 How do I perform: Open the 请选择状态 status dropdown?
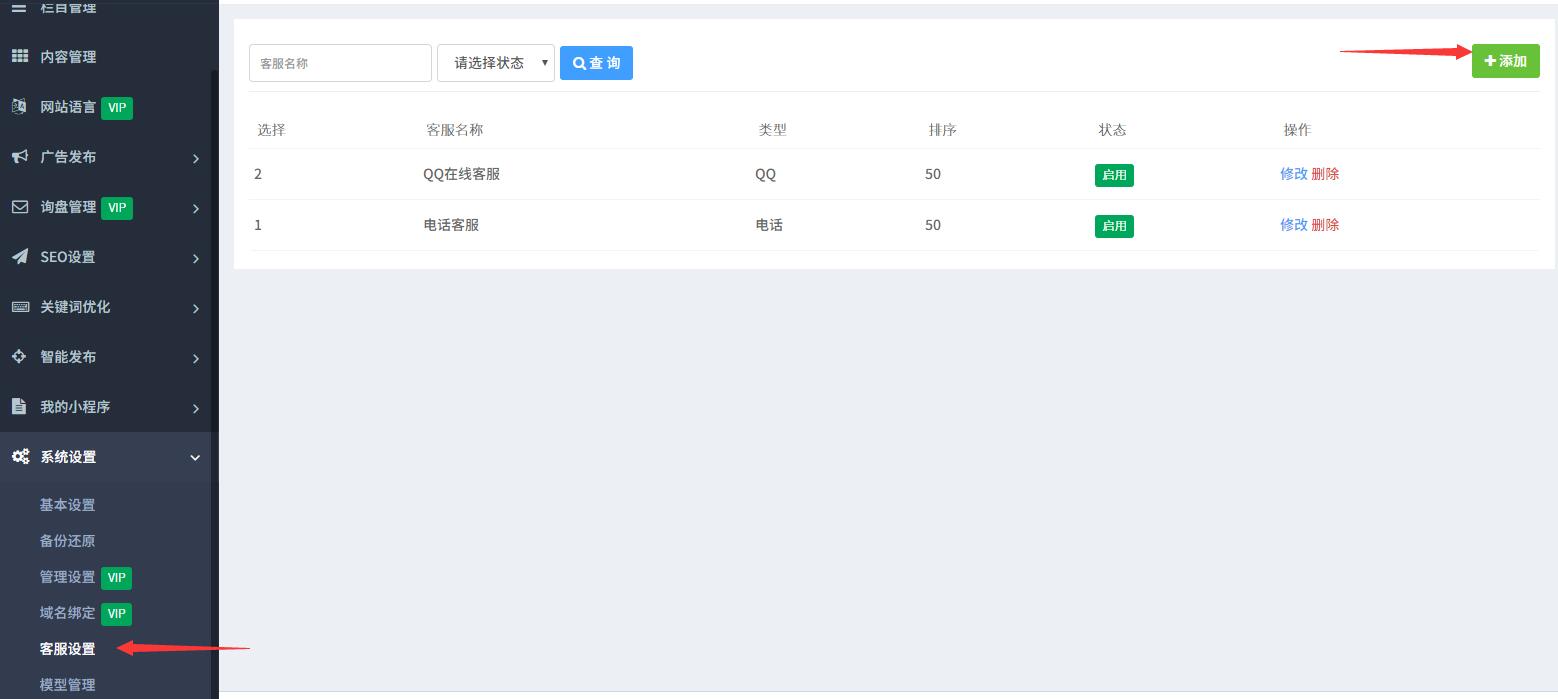click(x=496, y=63)
